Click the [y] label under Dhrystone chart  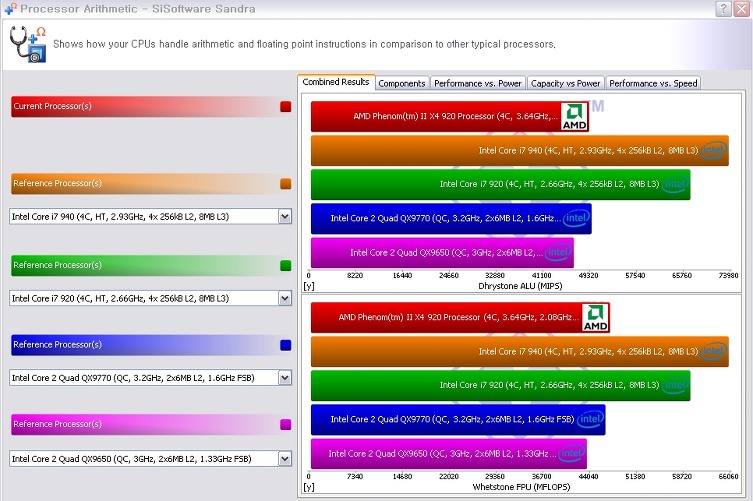tap(309, 286)
